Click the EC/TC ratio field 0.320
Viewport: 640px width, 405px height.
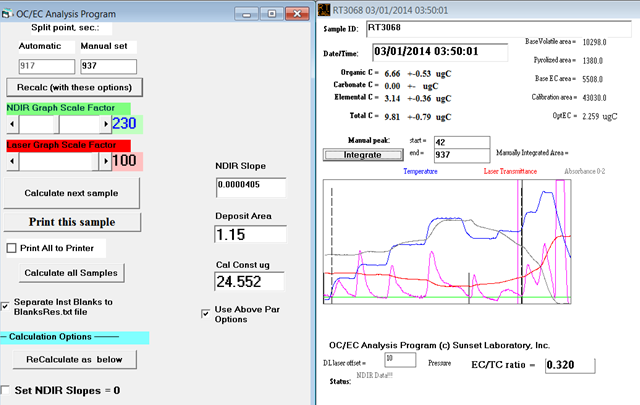[x=570, y=365]
